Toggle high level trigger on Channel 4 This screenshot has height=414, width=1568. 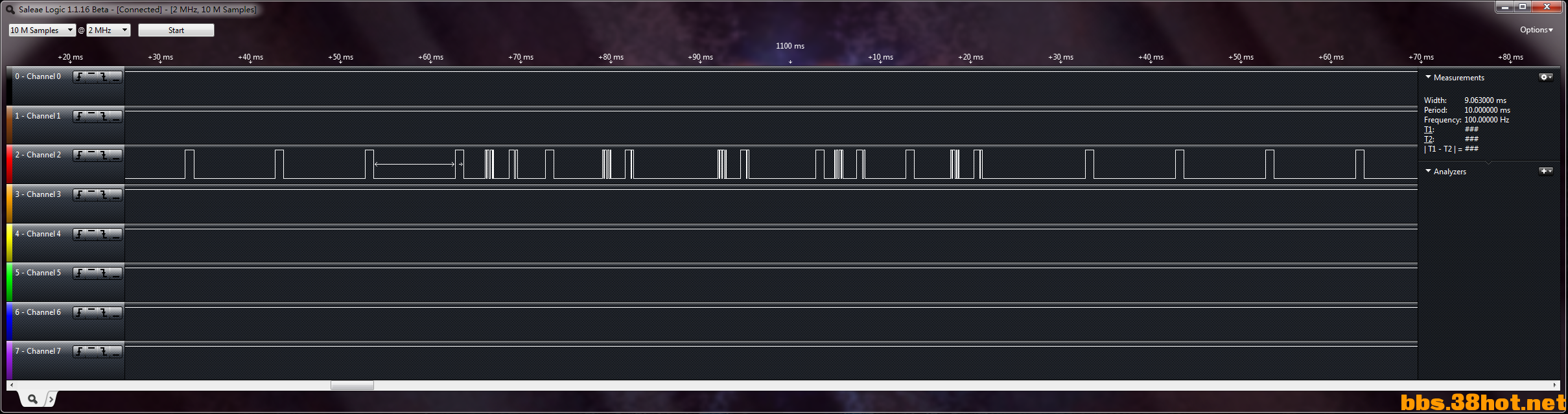coord(91,235)
